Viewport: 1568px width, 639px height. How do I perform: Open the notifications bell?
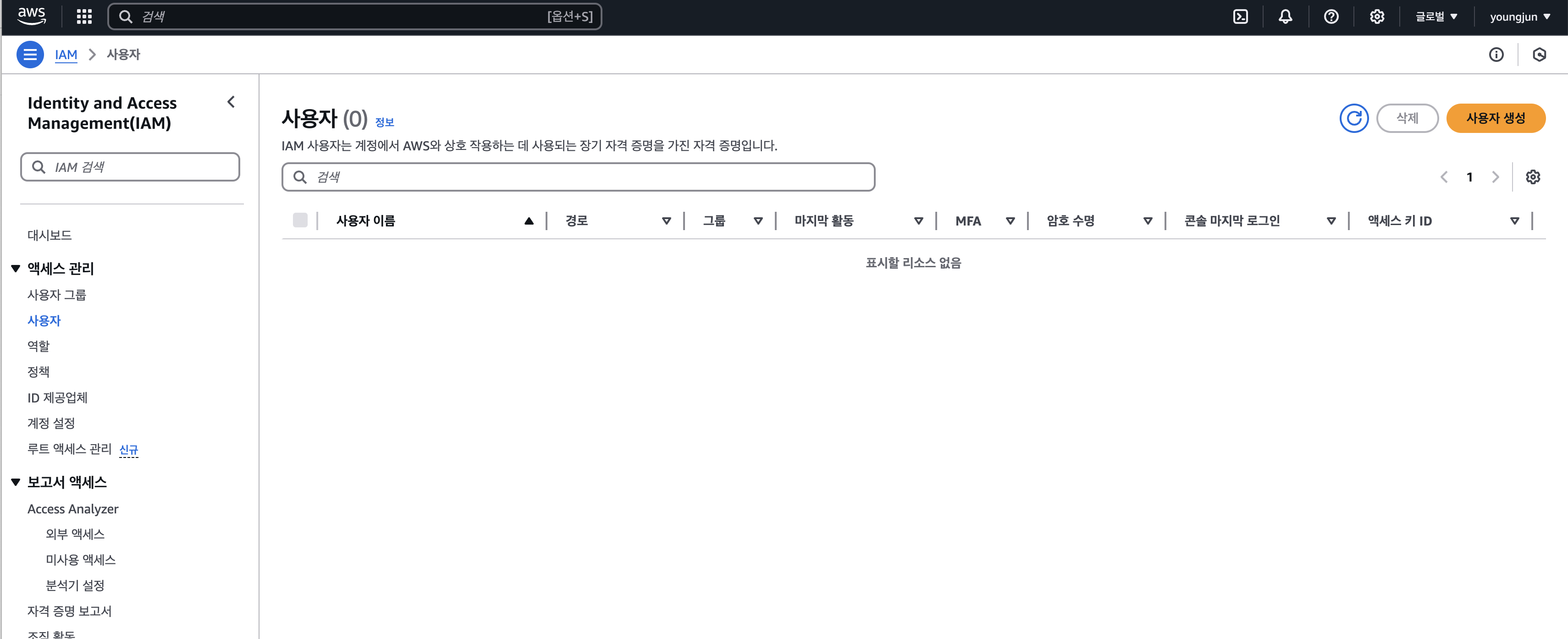coord(1285,17)
